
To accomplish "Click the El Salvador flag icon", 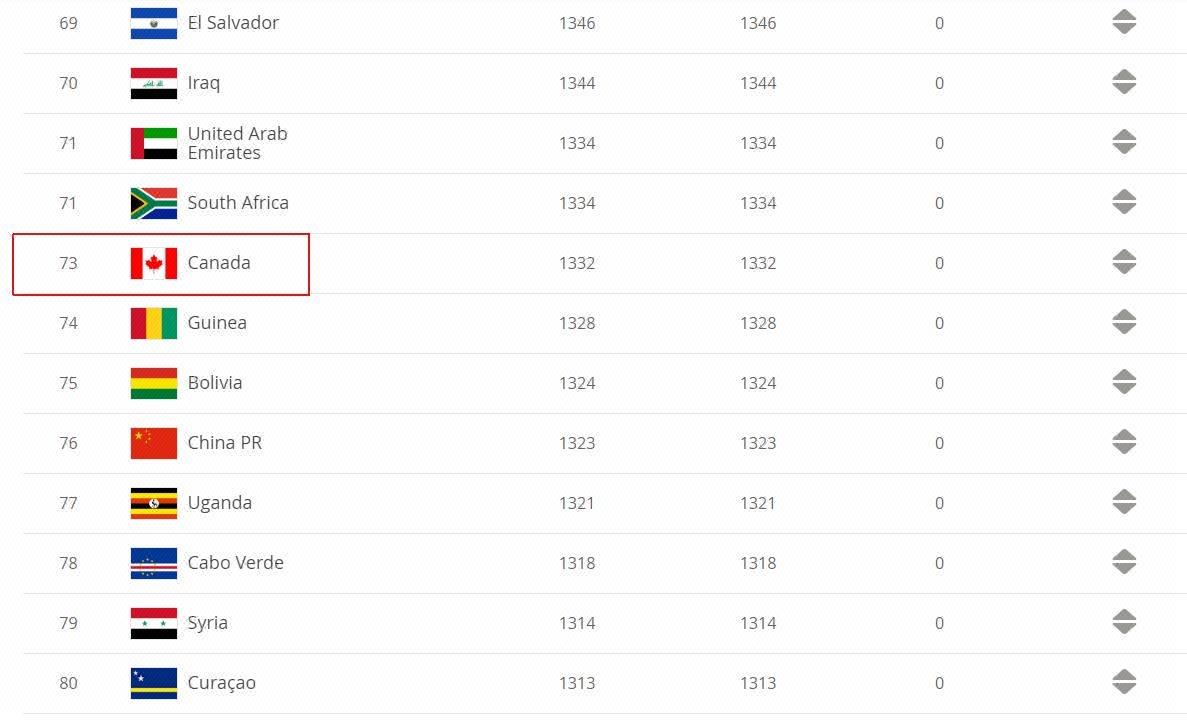I will pos(153,23).
